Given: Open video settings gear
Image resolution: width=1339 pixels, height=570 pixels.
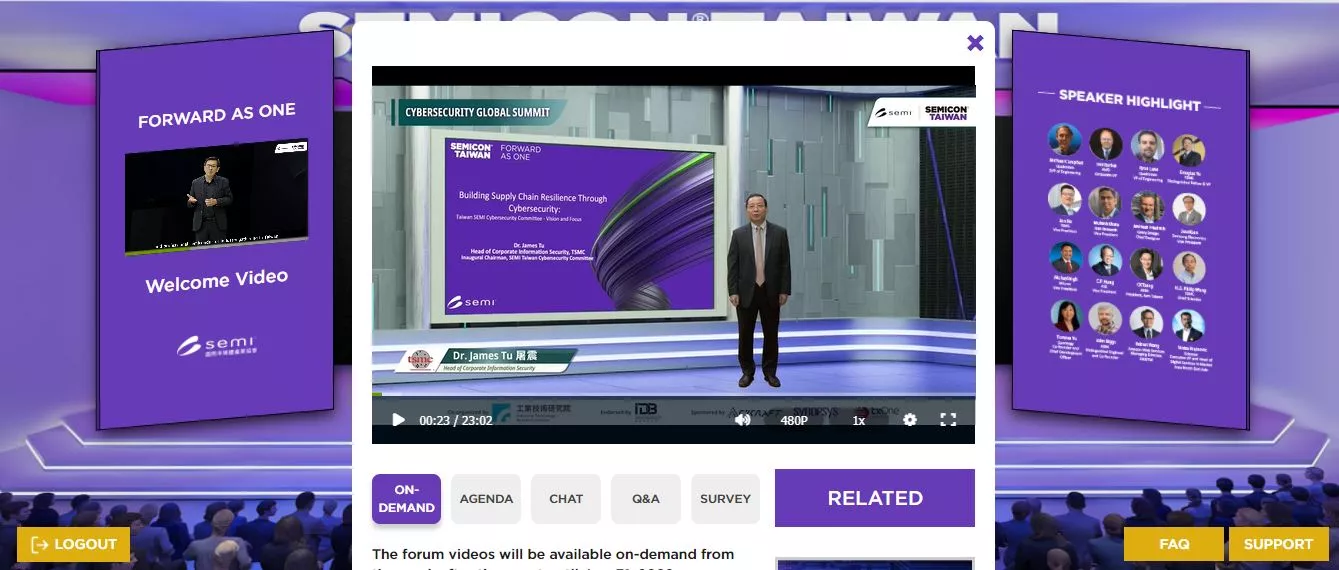Looking at the screenshot, I should pyautogui.click(x=909, y=420).
